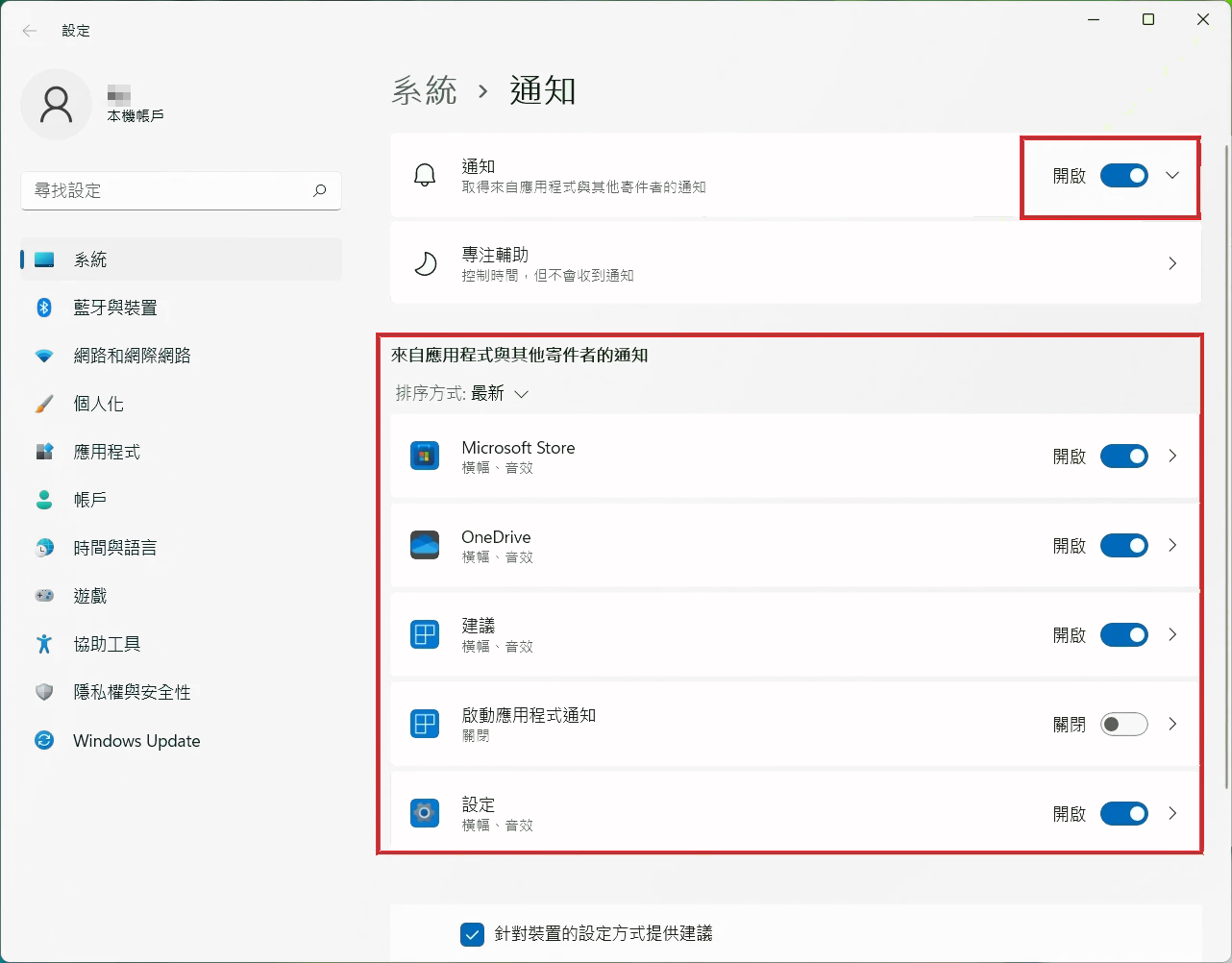Click the user account avatar icon
The image size is (1232, 963).
coord(56,105)
